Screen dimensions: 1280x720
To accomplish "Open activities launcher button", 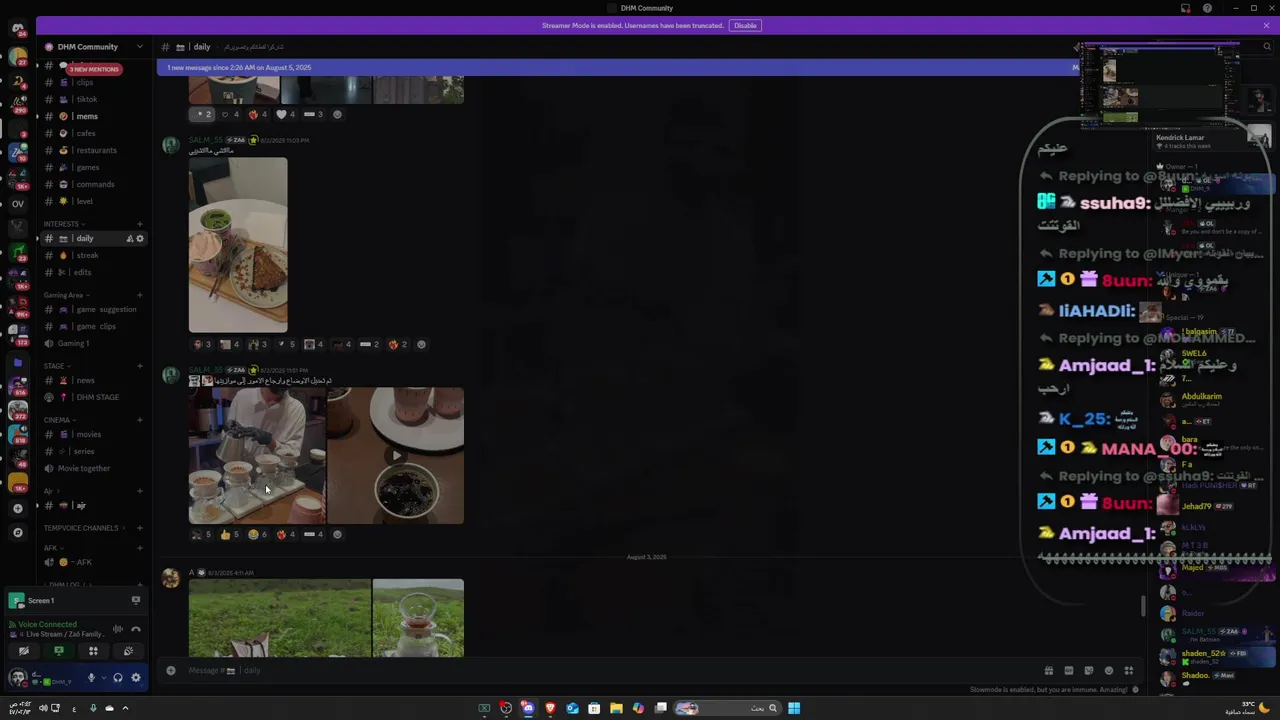I will coord(93,651).
